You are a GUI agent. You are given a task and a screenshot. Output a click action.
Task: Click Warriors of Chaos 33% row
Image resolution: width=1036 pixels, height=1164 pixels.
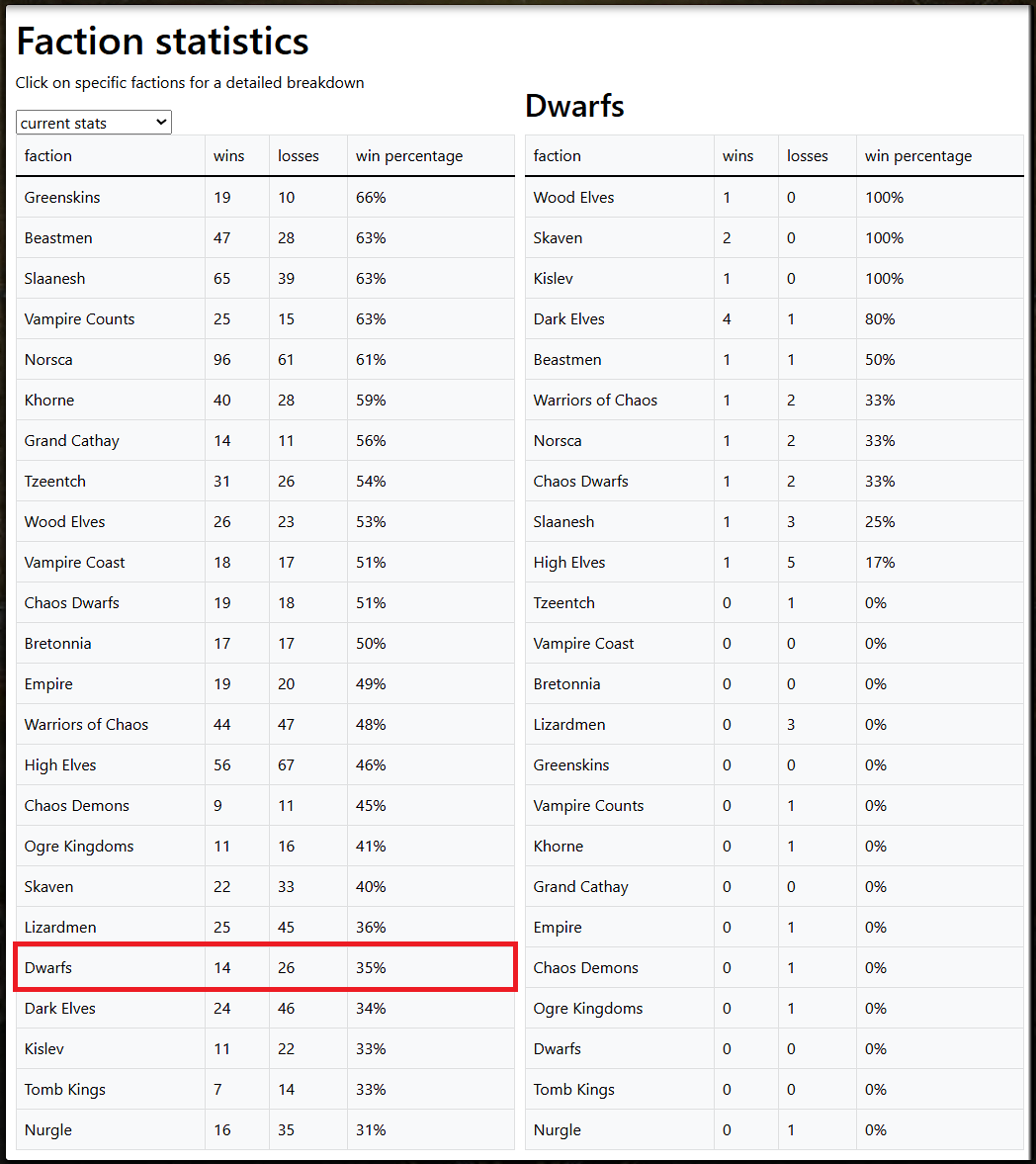(x=775, y=401)
